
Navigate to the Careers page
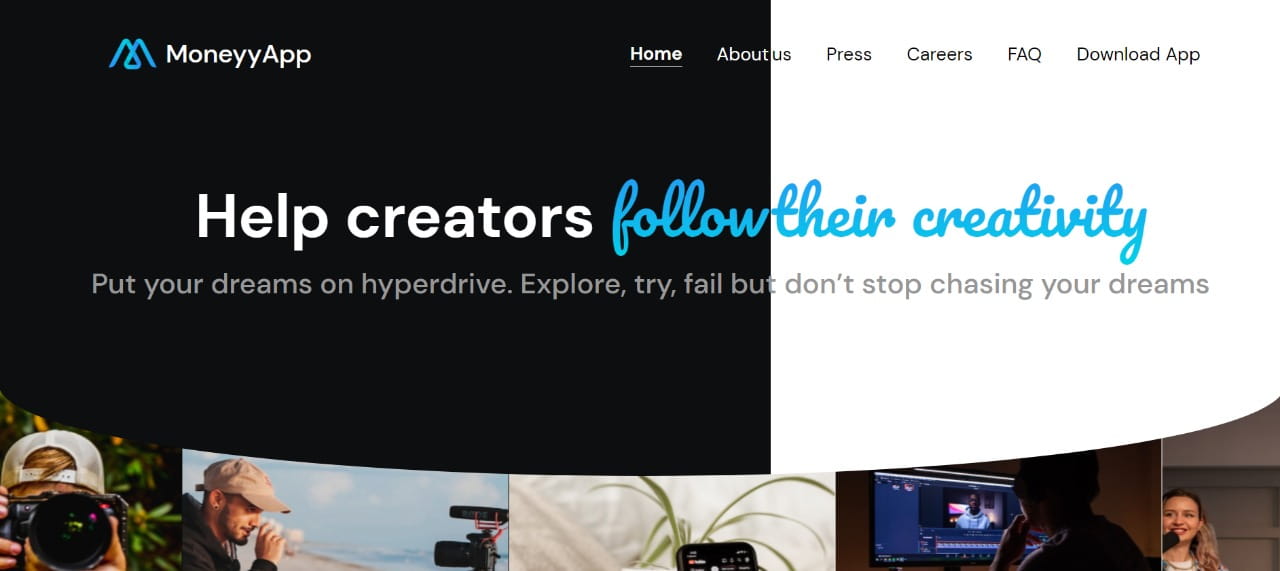[x=939, y=54]
